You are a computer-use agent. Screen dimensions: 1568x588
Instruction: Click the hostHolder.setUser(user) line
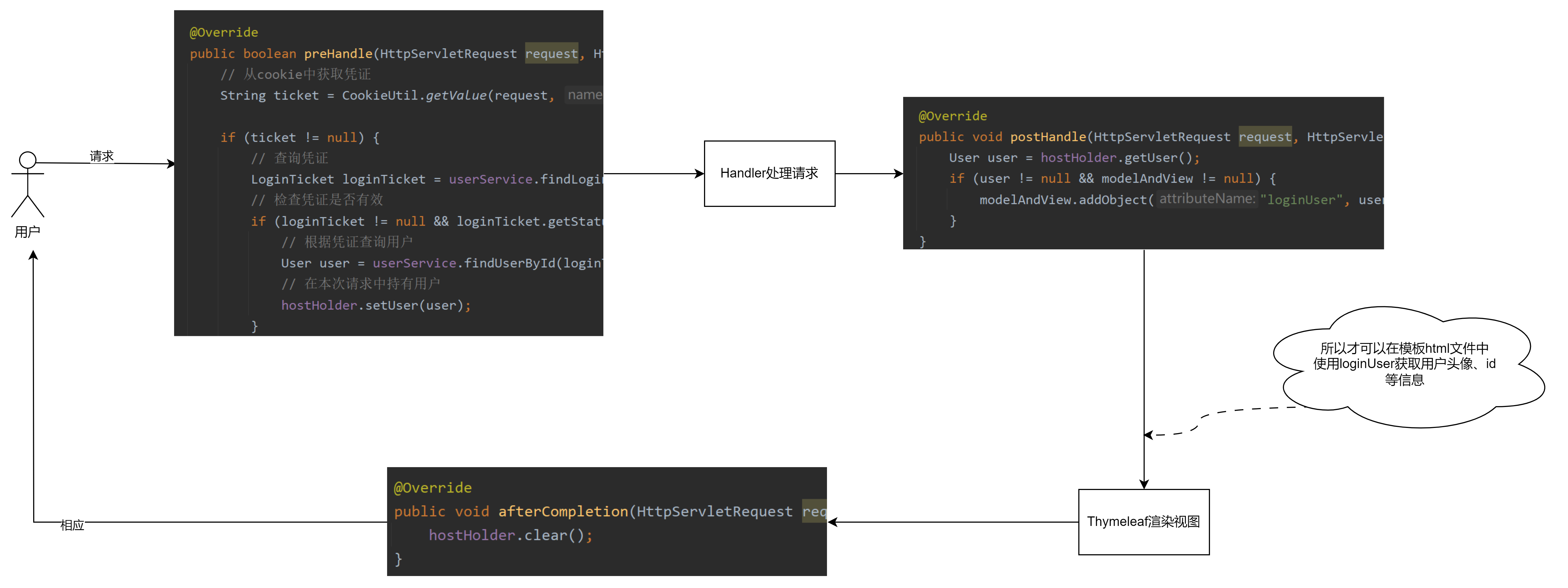click(x=376, y=305)
